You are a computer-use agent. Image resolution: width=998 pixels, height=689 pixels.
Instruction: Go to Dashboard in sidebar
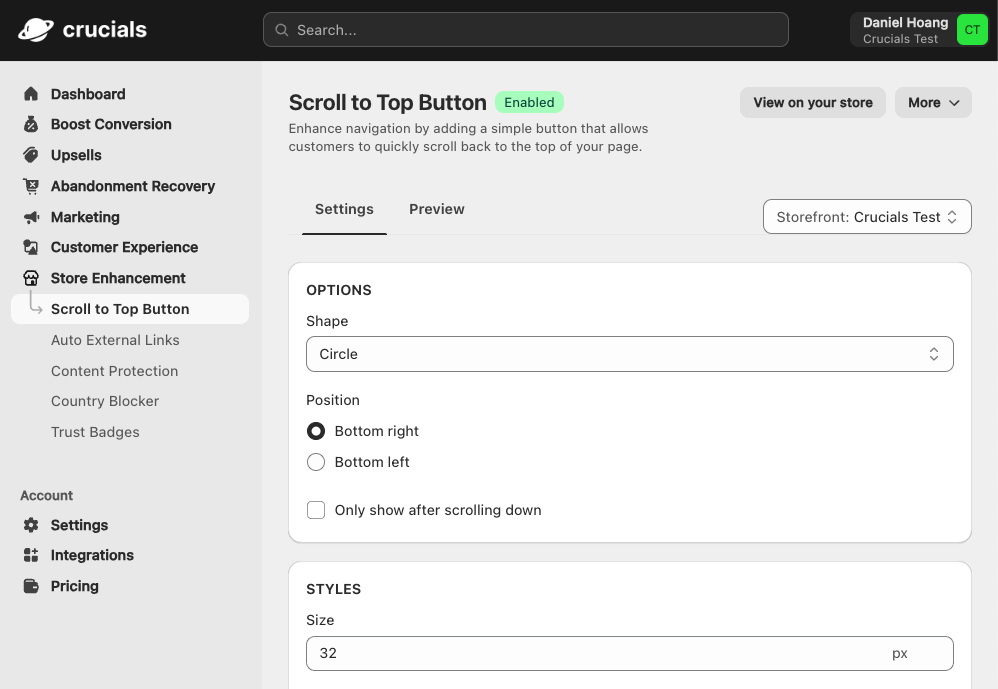pos(88,94)
